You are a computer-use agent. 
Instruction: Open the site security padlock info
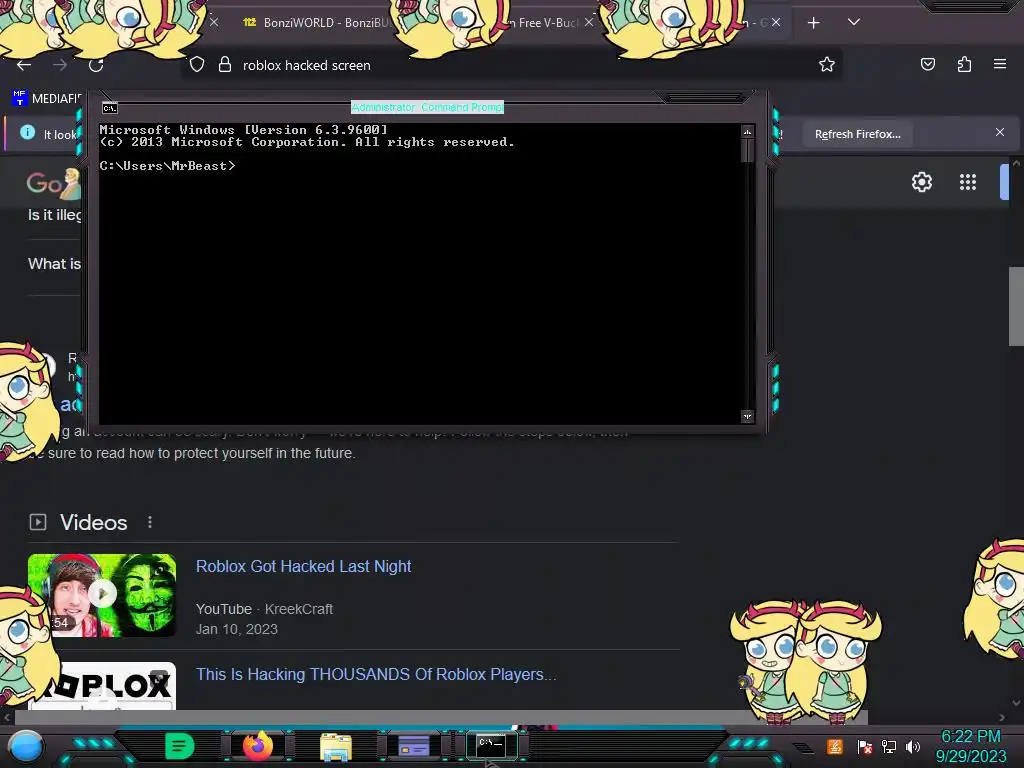coord(225,65)
